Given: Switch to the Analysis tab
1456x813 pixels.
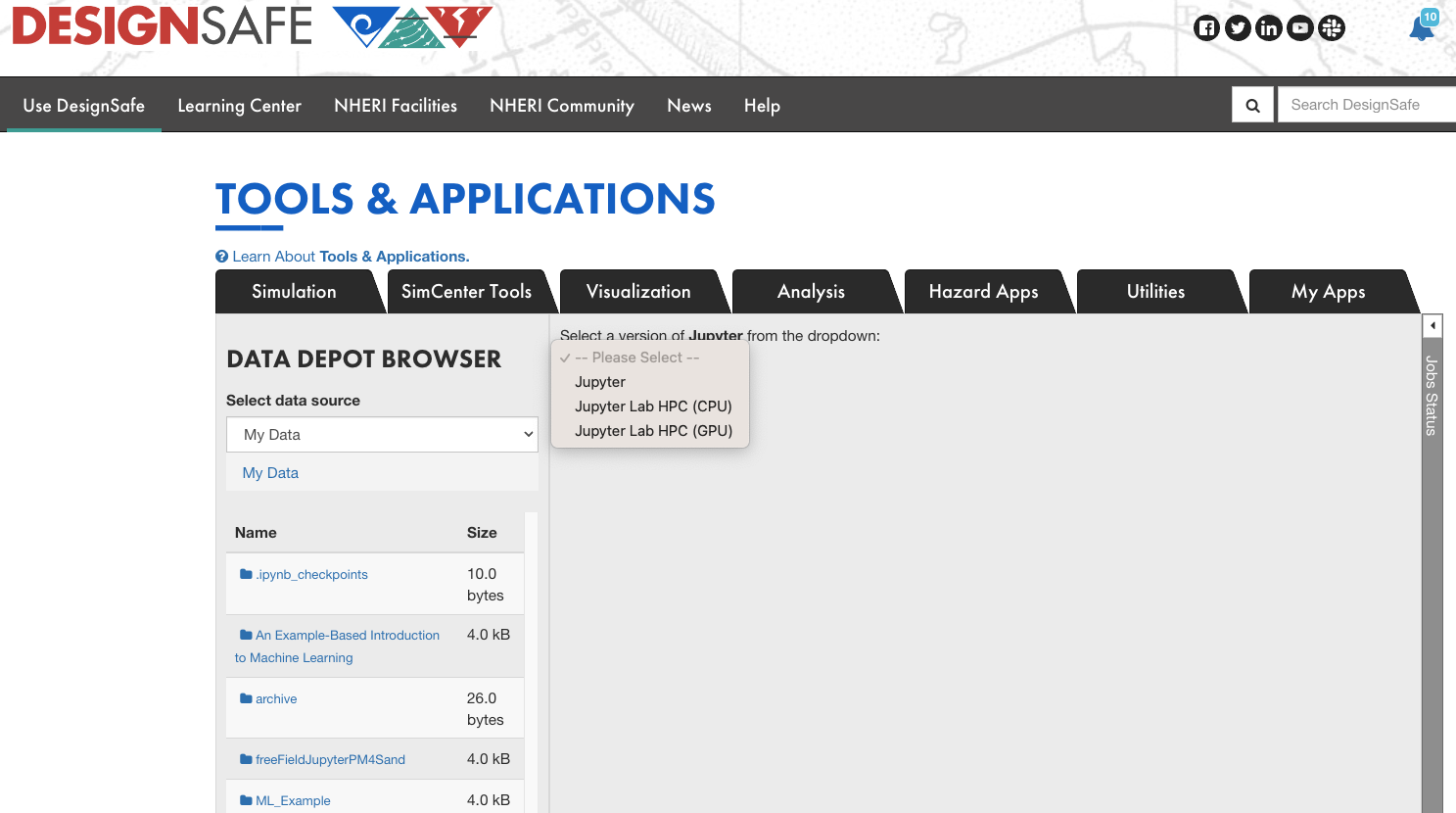Looking at the screenshot, I should [811, 292].
